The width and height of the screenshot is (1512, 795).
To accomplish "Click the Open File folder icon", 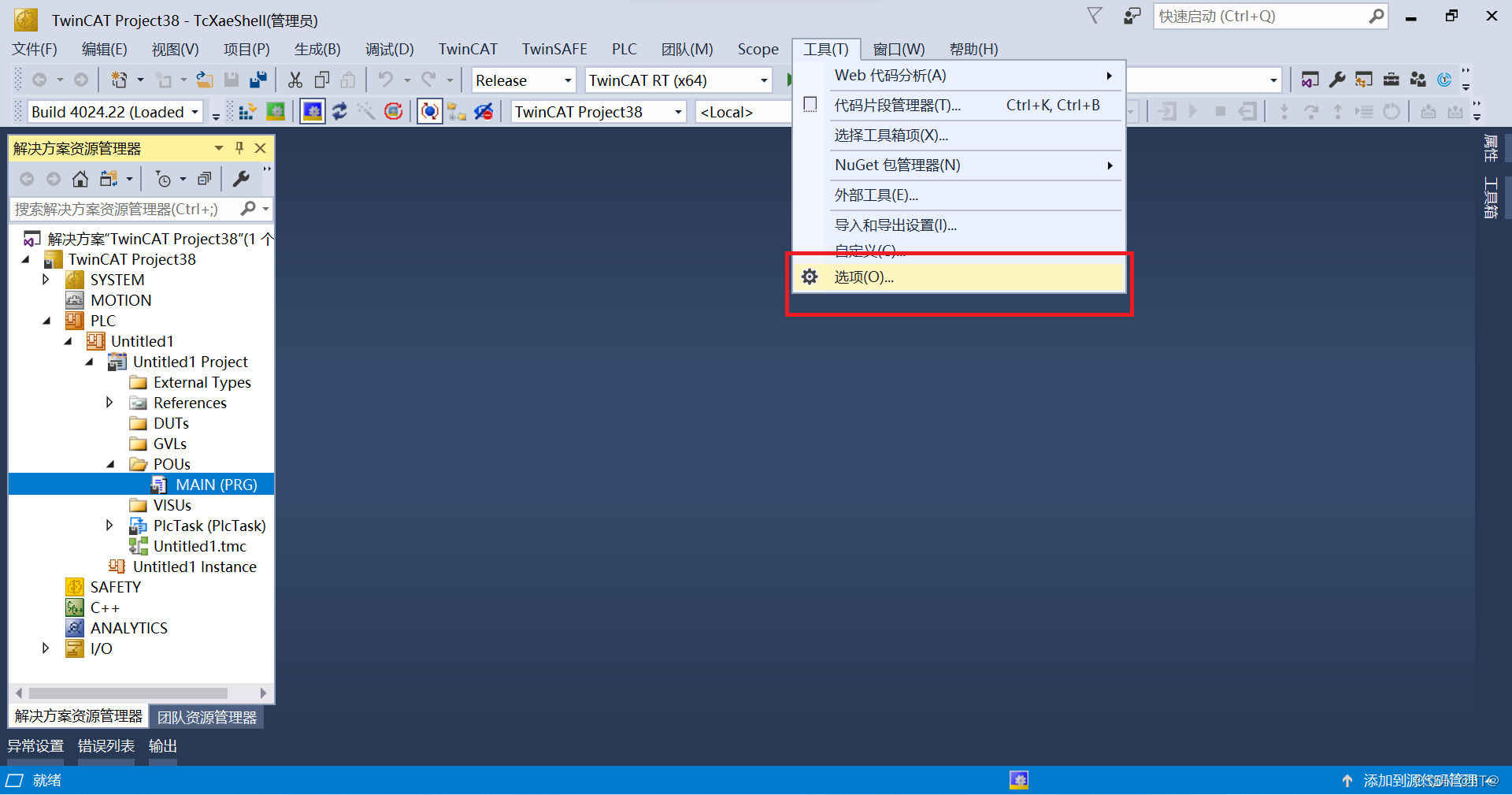I will point(205,80).
